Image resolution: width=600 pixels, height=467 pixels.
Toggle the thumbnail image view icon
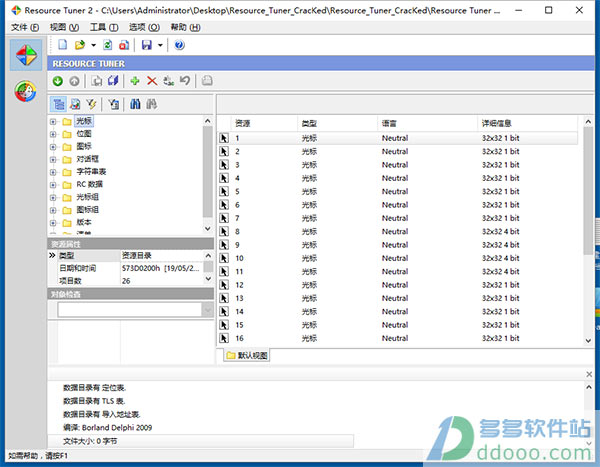click(x=75, y=104)
